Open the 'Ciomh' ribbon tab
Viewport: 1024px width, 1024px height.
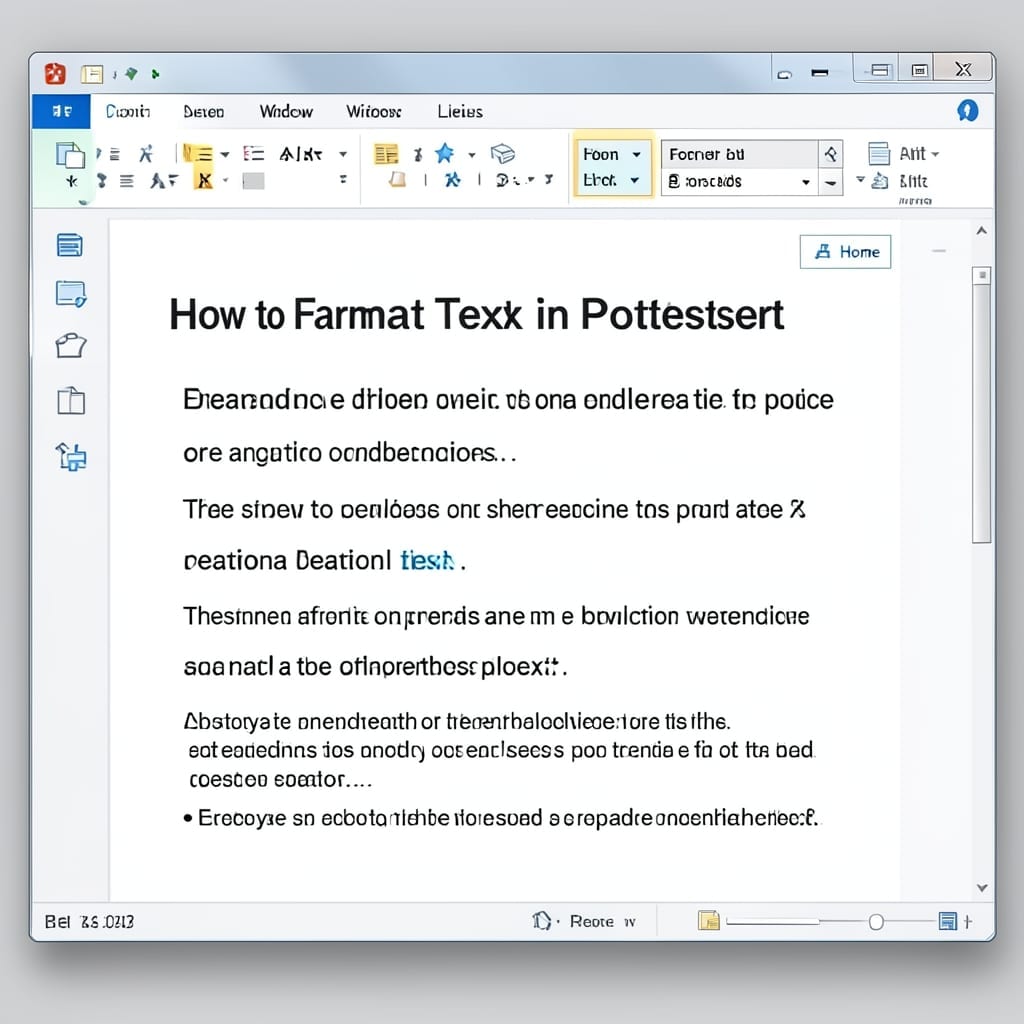pos(128,112)
